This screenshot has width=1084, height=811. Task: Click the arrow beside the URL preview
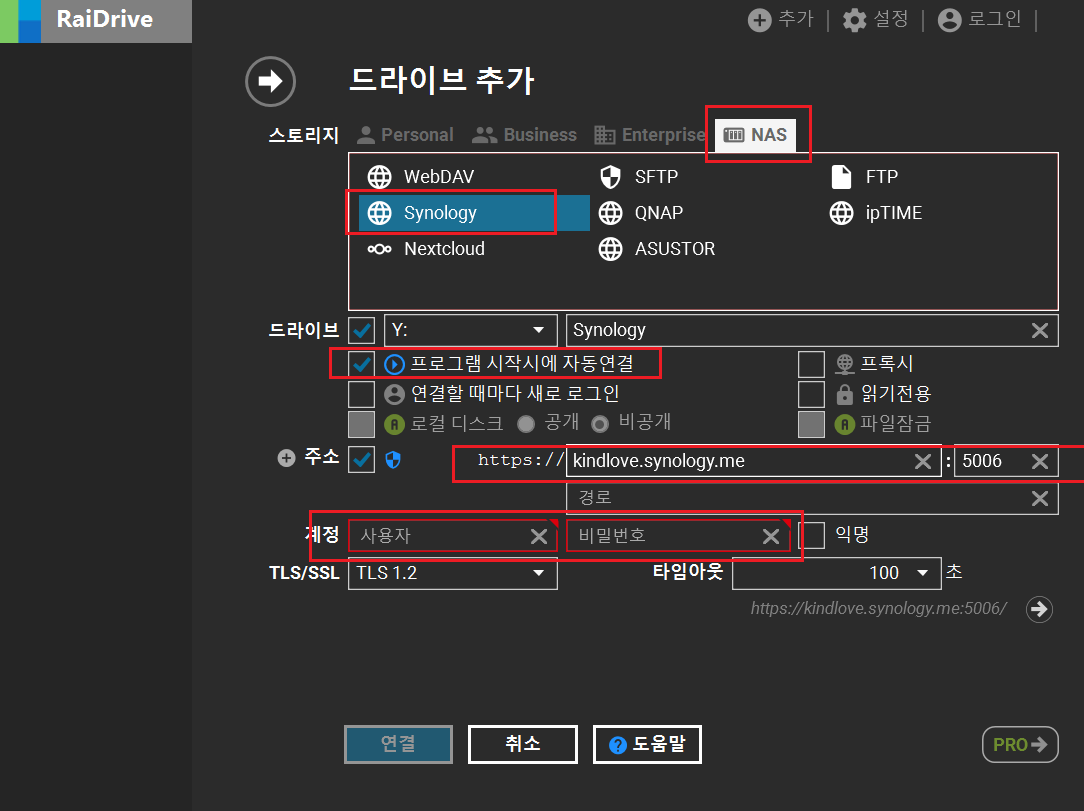click(1039, 609)
